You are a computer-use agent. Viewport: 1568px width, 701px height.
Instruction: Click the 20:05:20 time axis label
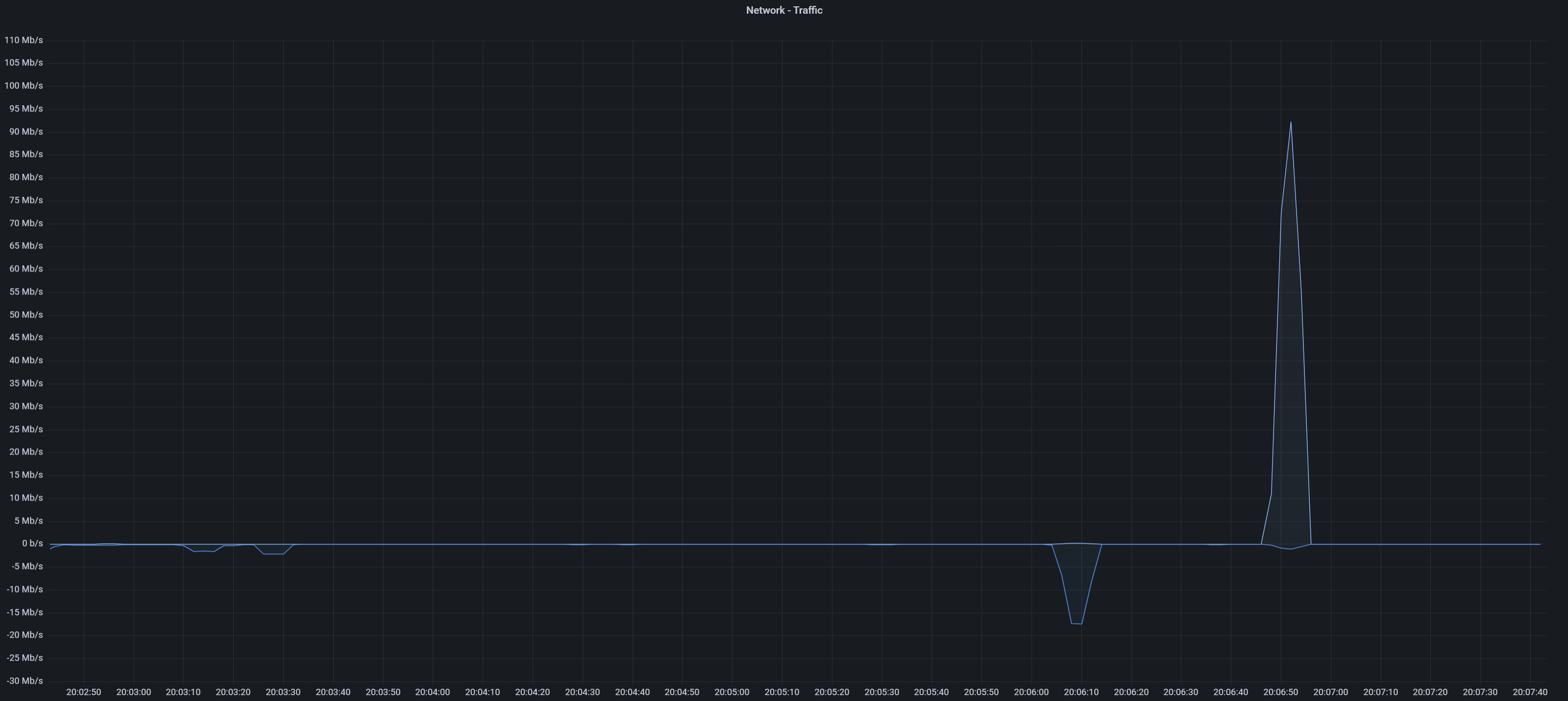tap(832, 693)
